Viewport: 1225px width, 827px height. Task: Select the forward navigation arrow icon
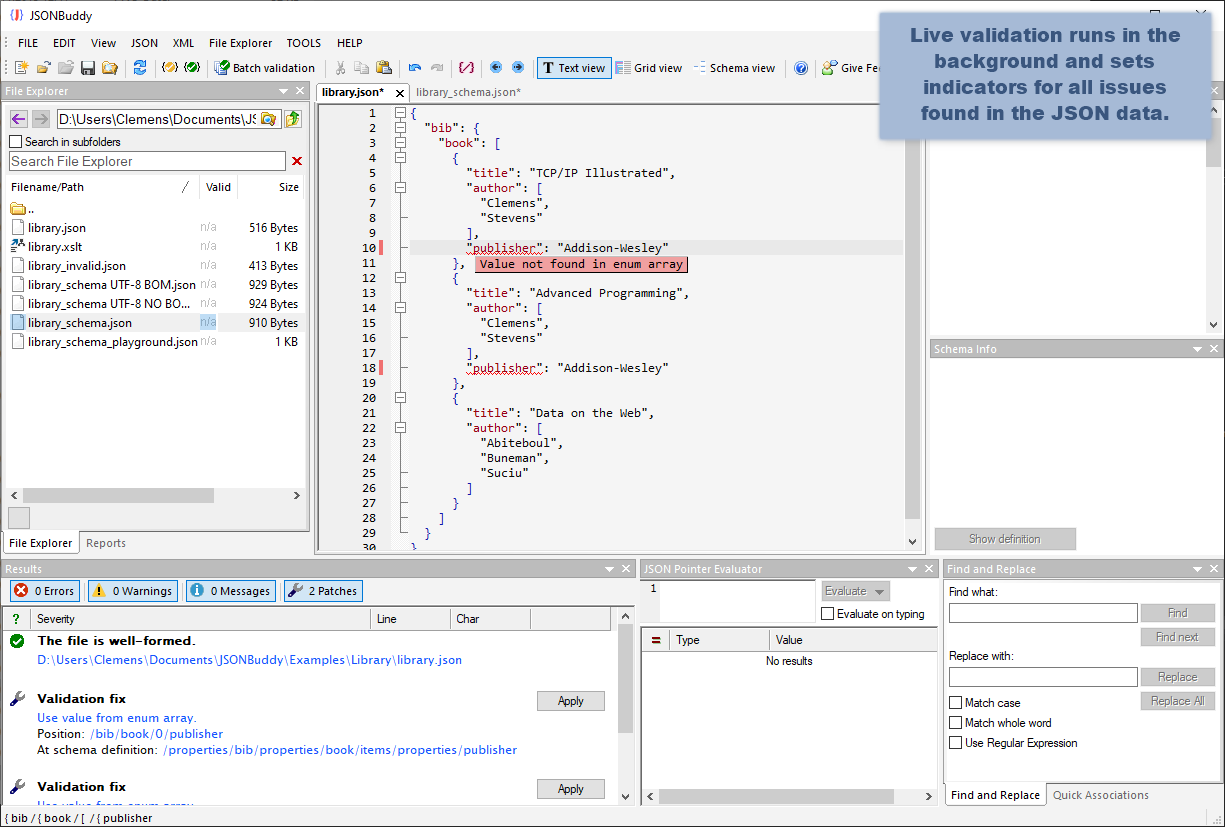(518, 68)
